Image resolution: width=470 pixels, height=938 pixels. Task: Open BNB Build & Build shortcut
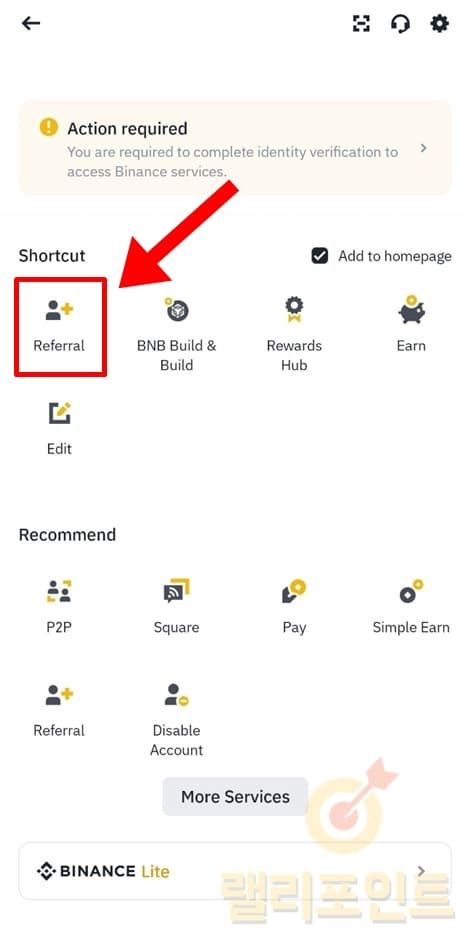[x=176, y=334]
